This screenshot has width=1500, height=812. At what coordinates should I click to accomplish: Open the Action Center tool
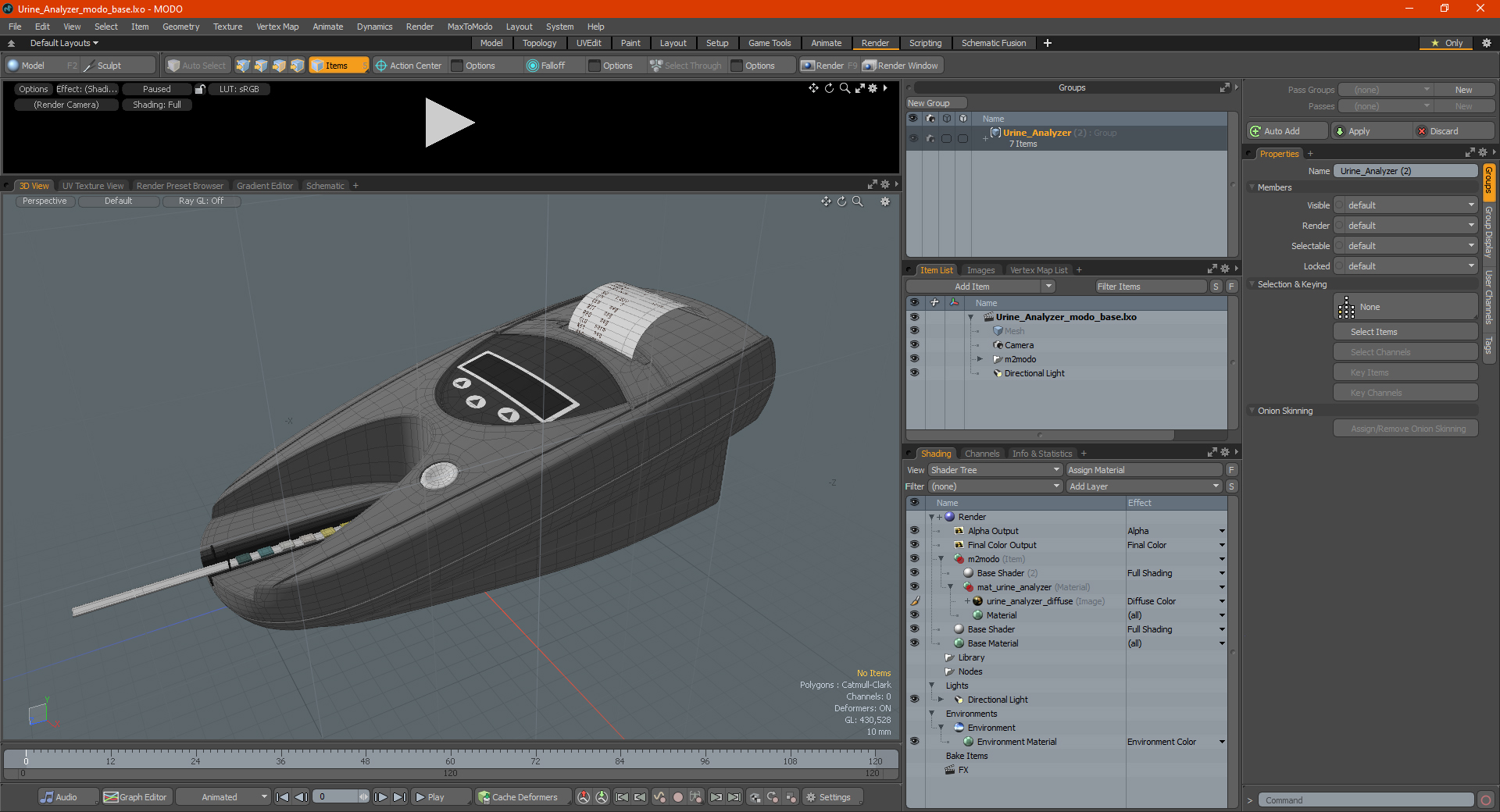click(x=409, y=66)
